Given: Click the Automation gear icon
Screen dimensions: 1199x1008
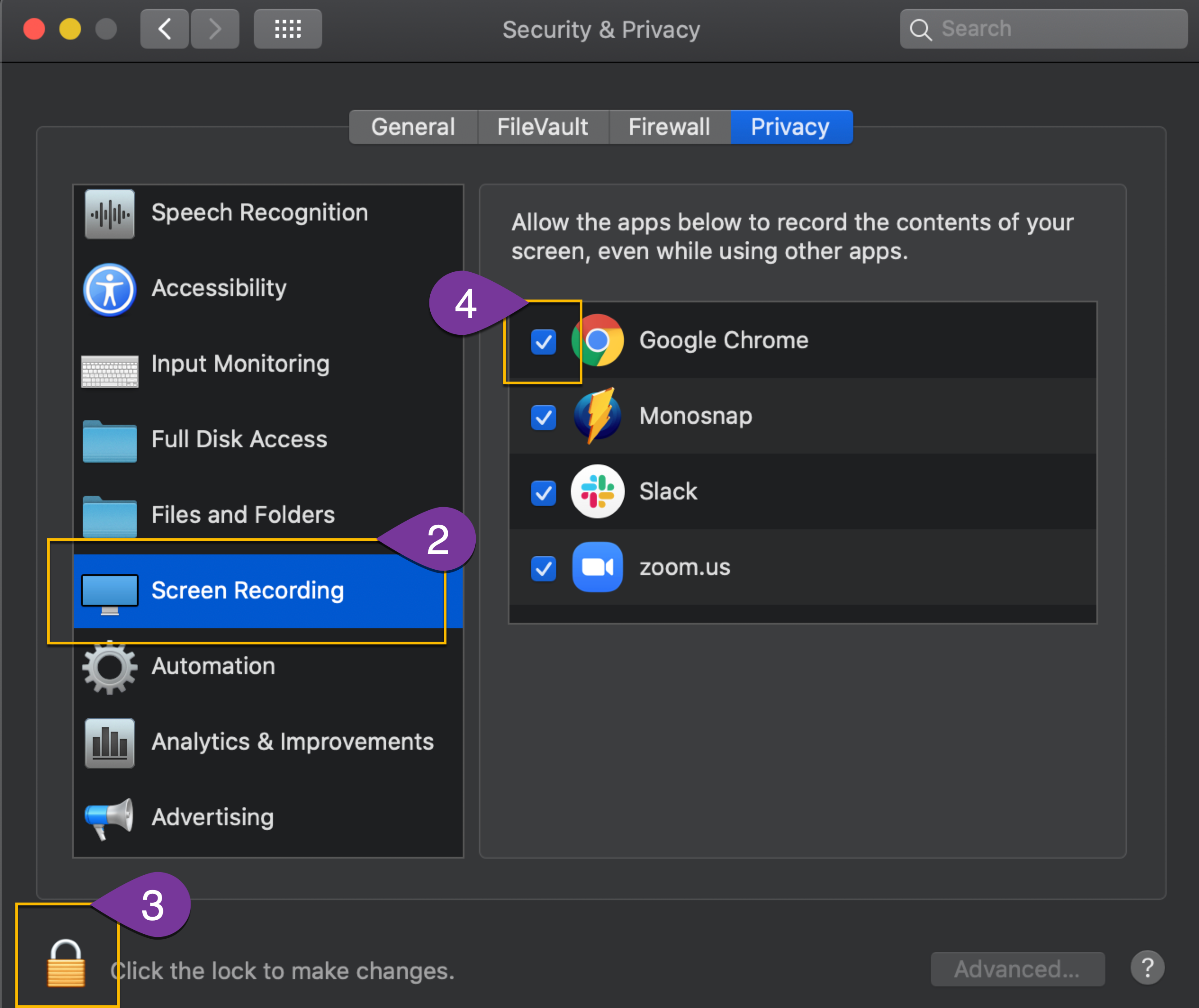Looking at the screenshot, I should (x=110, y=667).
